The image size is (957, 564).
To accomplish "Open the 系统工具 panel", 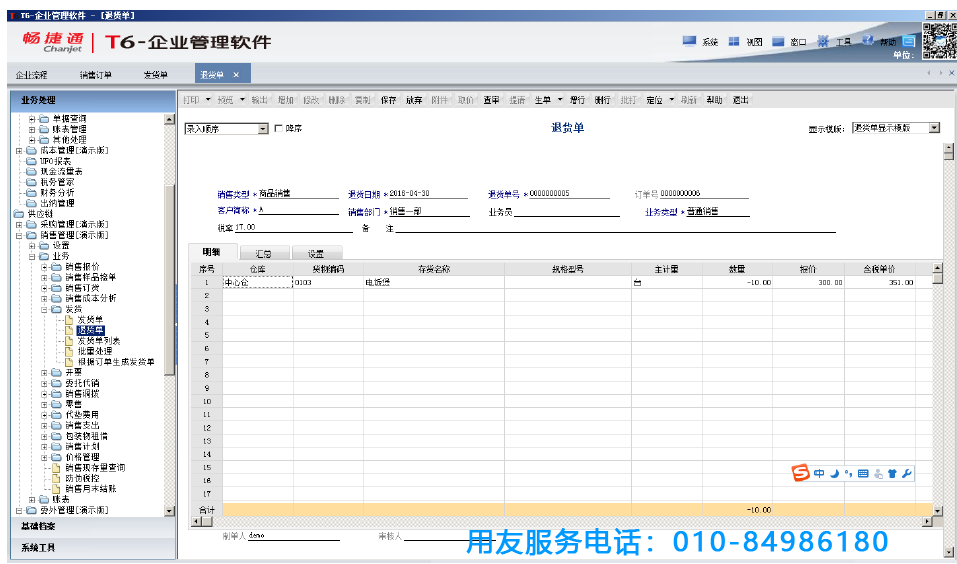I will point(93,548).
